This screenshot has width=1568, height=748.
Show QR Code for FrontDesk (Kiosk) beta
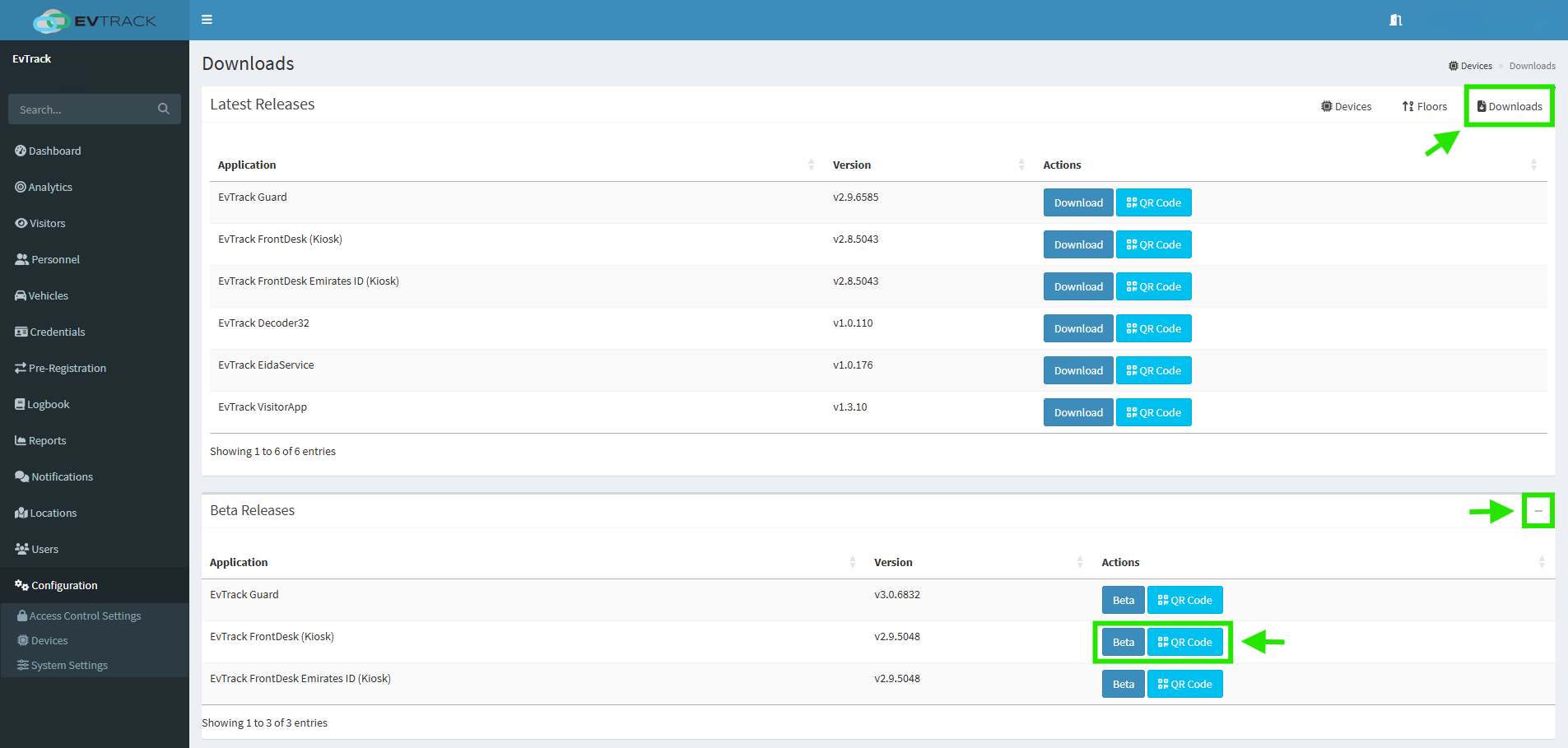(x=1185, y=642)
